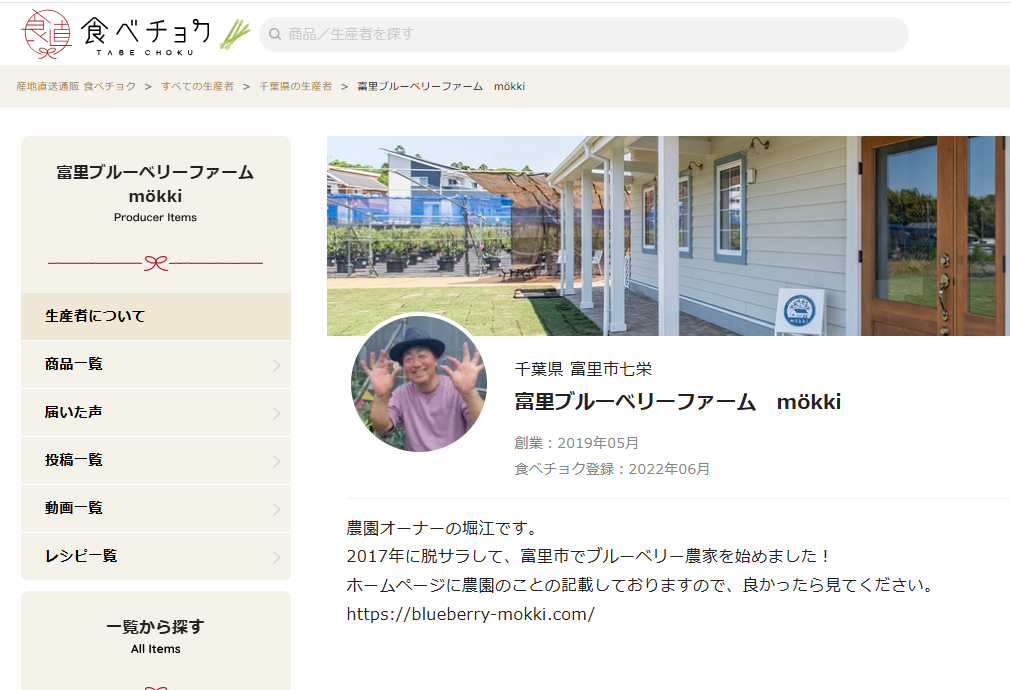Open 投稿一覧 in the sidebar menu

click(x=74, y=460)
